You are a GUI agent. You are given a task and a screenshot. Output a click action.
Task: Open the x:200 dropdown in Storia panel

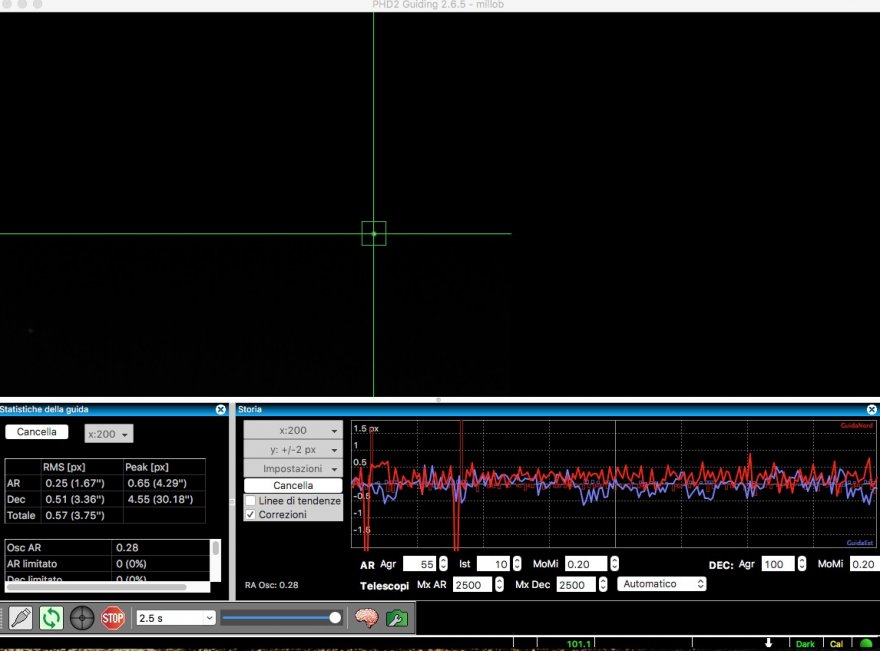click(x=293, y=431)
